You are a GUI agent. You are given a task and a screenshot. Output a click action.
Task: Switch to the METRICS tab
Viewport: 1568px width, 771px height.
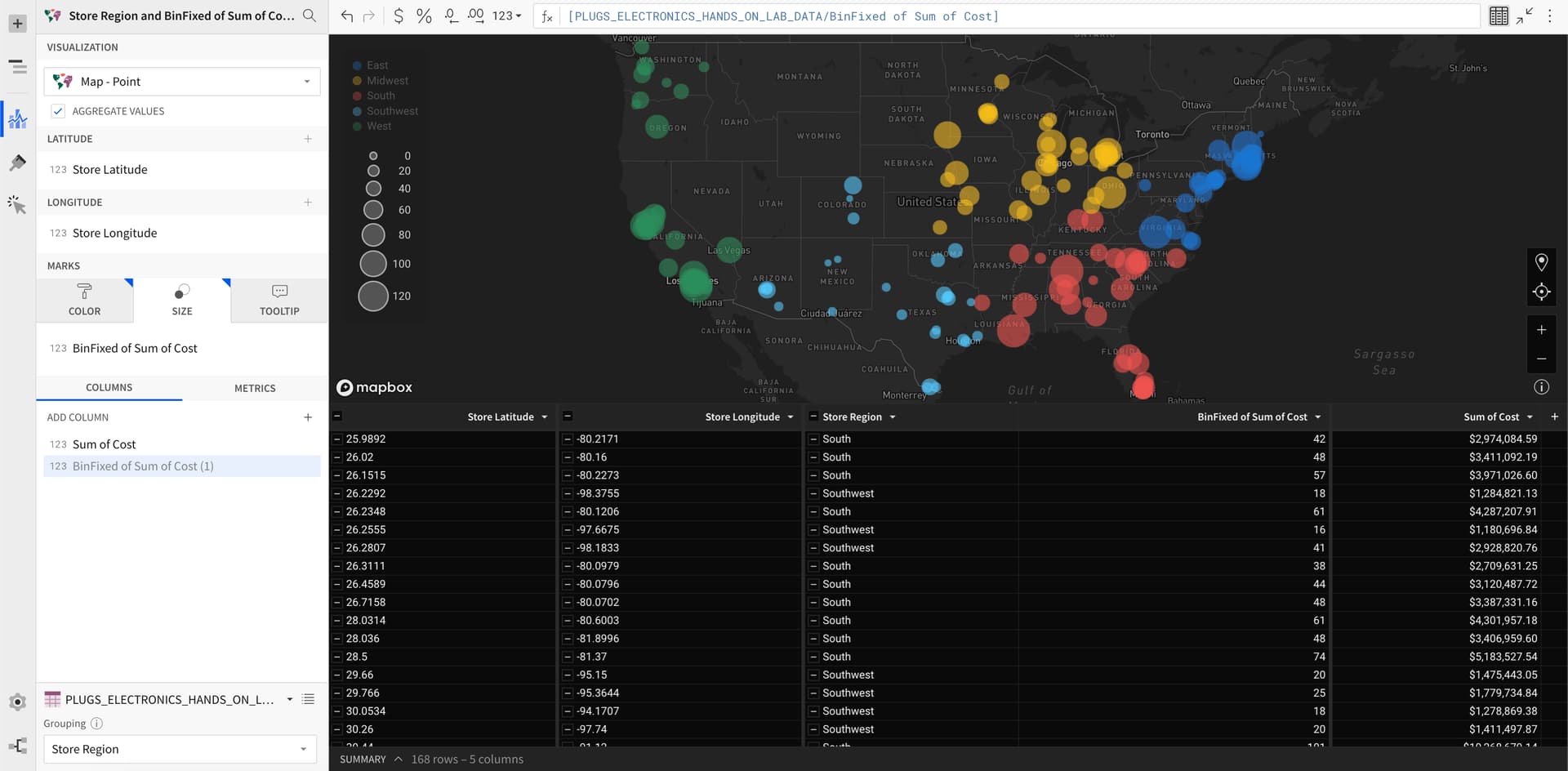pyautogui.click(x=256, y=387)
